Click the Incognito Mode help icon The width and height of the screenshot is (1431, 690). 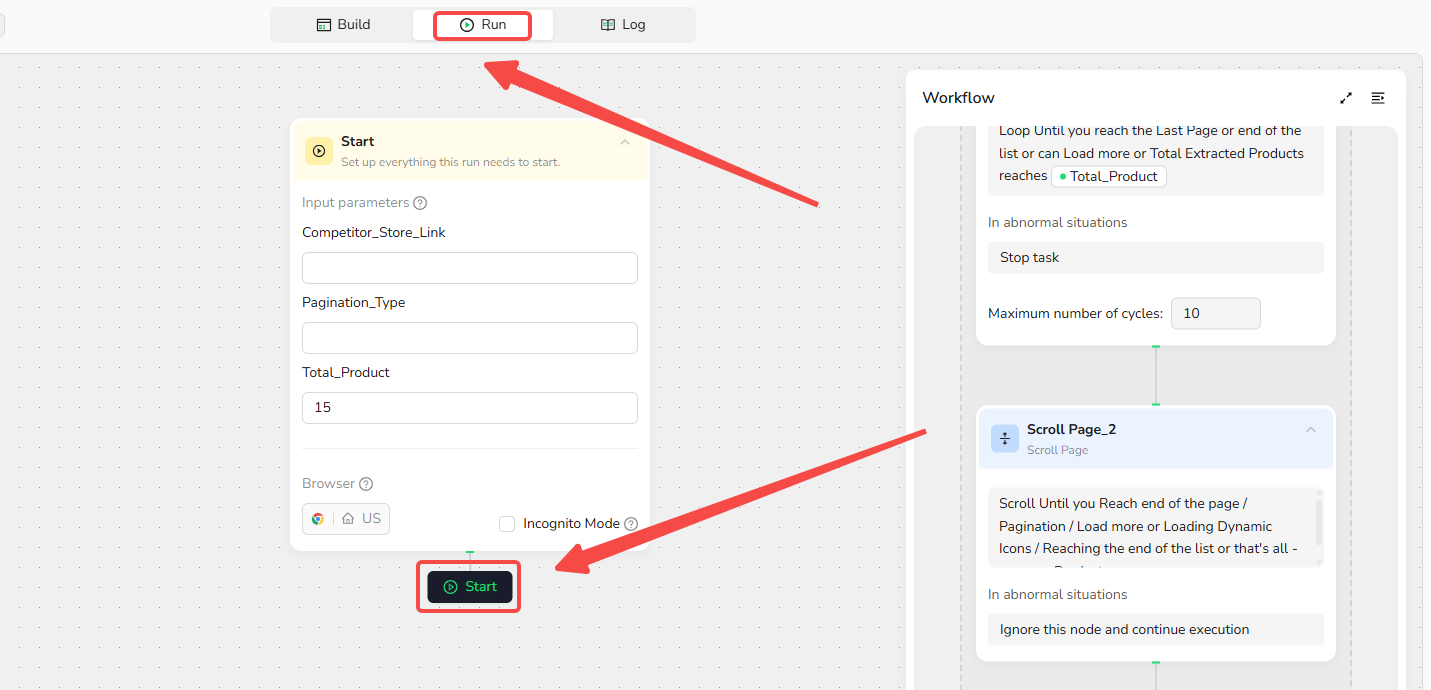[631, 524]
